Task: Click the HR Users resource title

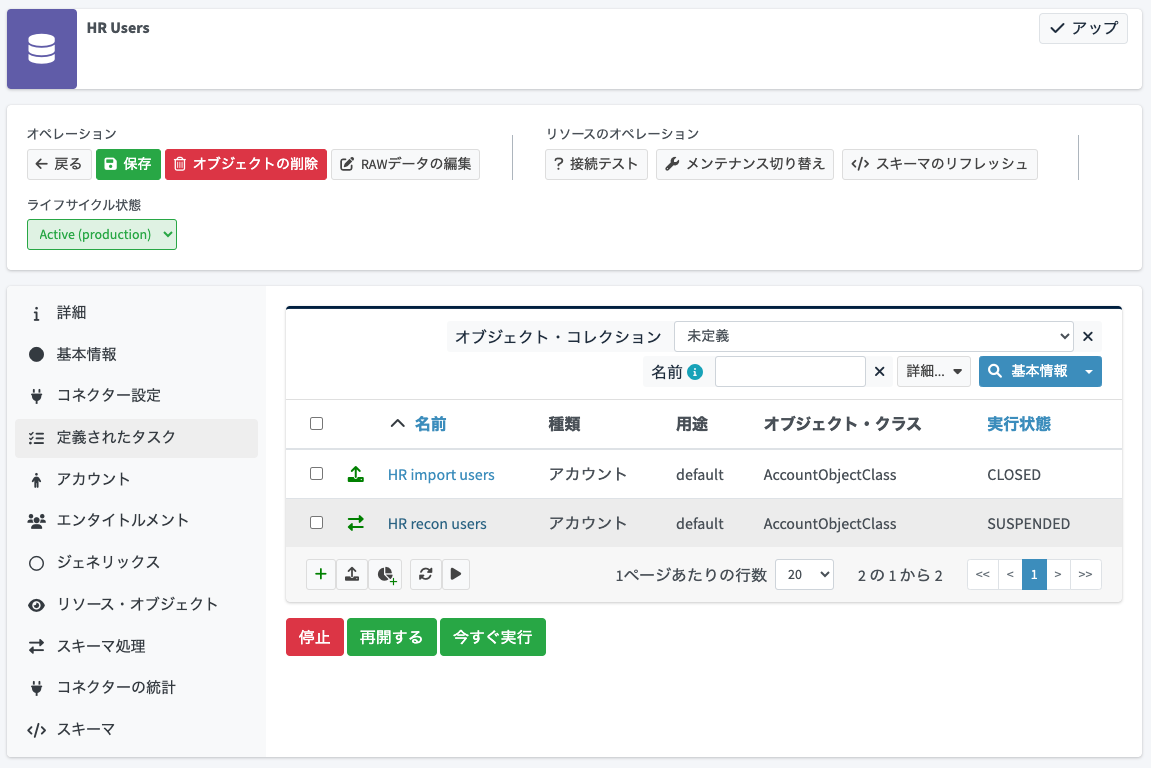Action: [x=118, y=28]
